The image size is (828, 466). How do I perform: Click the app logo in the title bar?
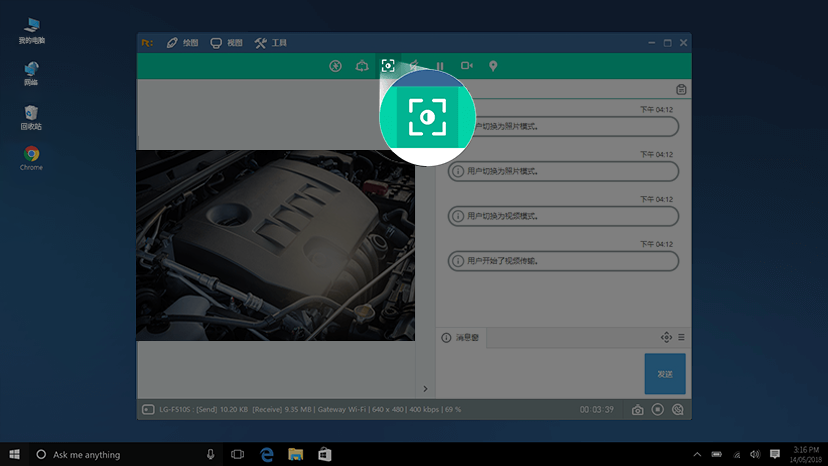(x=147, y=43)
